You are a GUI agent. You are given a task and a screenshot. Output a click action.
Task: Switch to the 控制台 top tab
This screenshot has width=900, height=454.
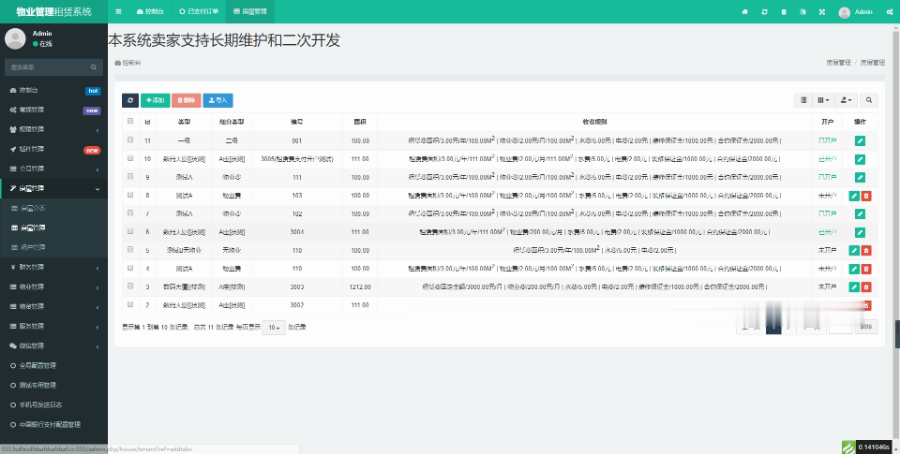coord(150,11)
